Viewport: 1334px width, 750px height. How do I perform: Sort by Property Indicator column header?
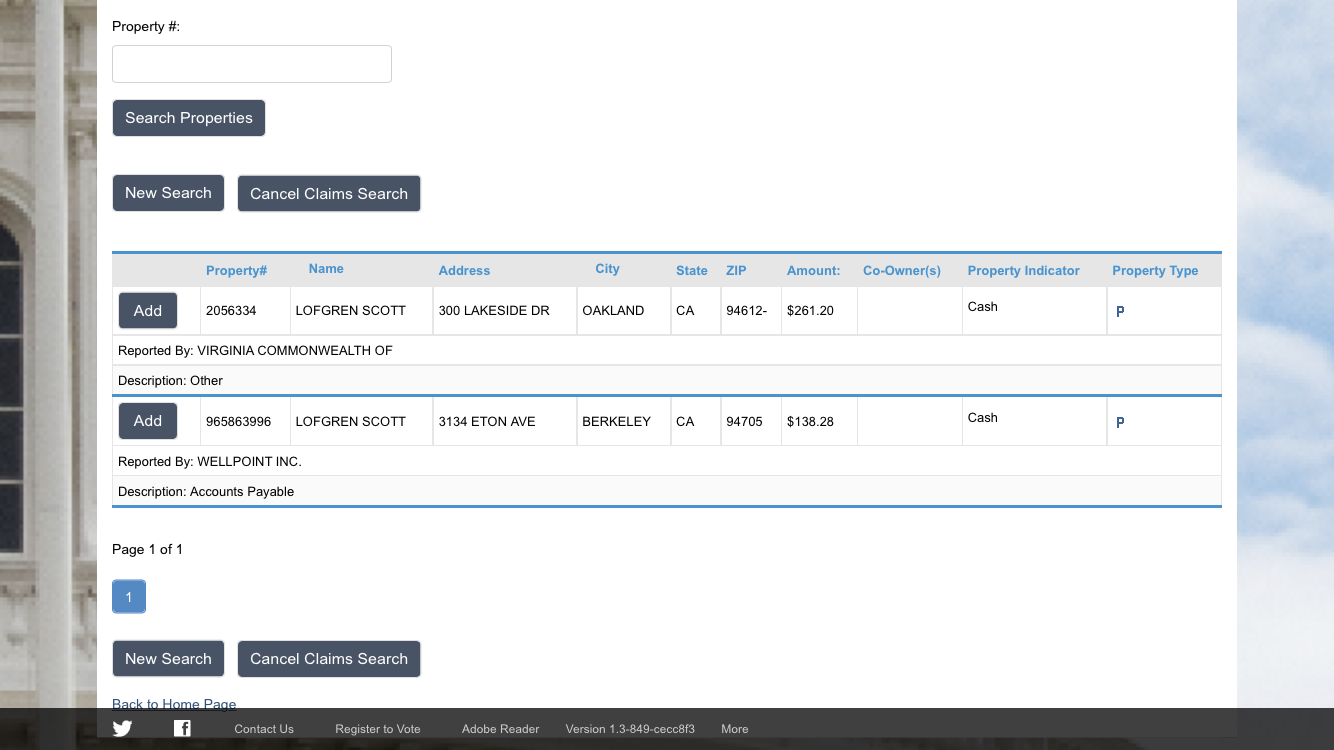pyautogui.click(x=1023, y=271)
